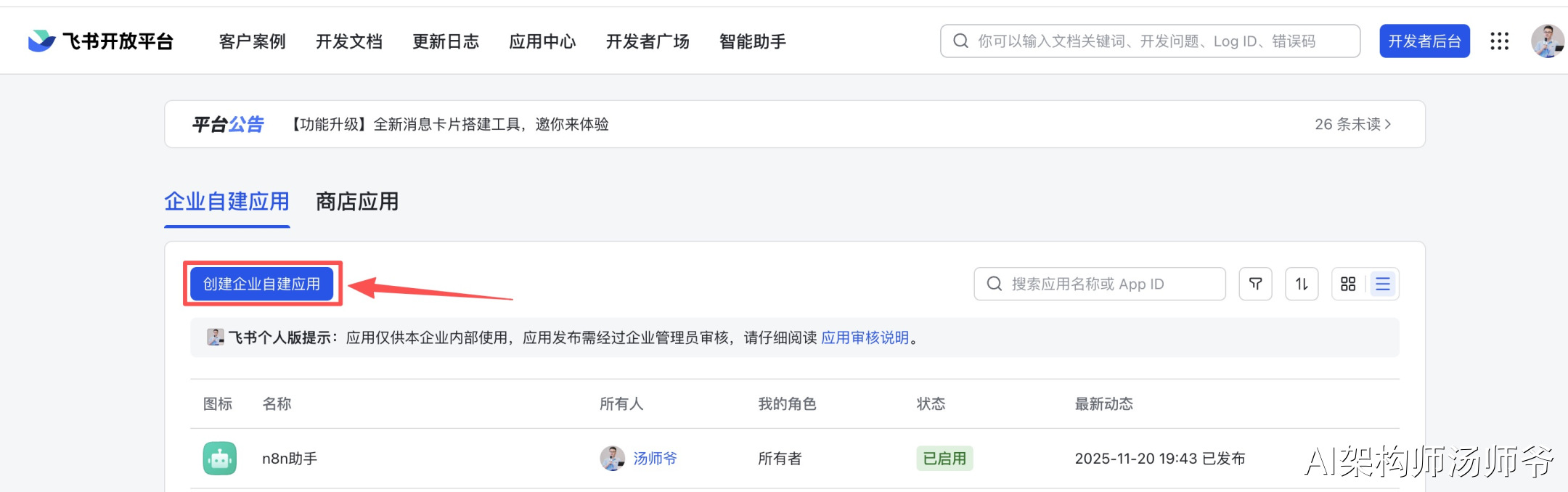Click the n8n助手 robot app icon
The height and width of the screenshot is (492, 1568).
click(219, 459)
